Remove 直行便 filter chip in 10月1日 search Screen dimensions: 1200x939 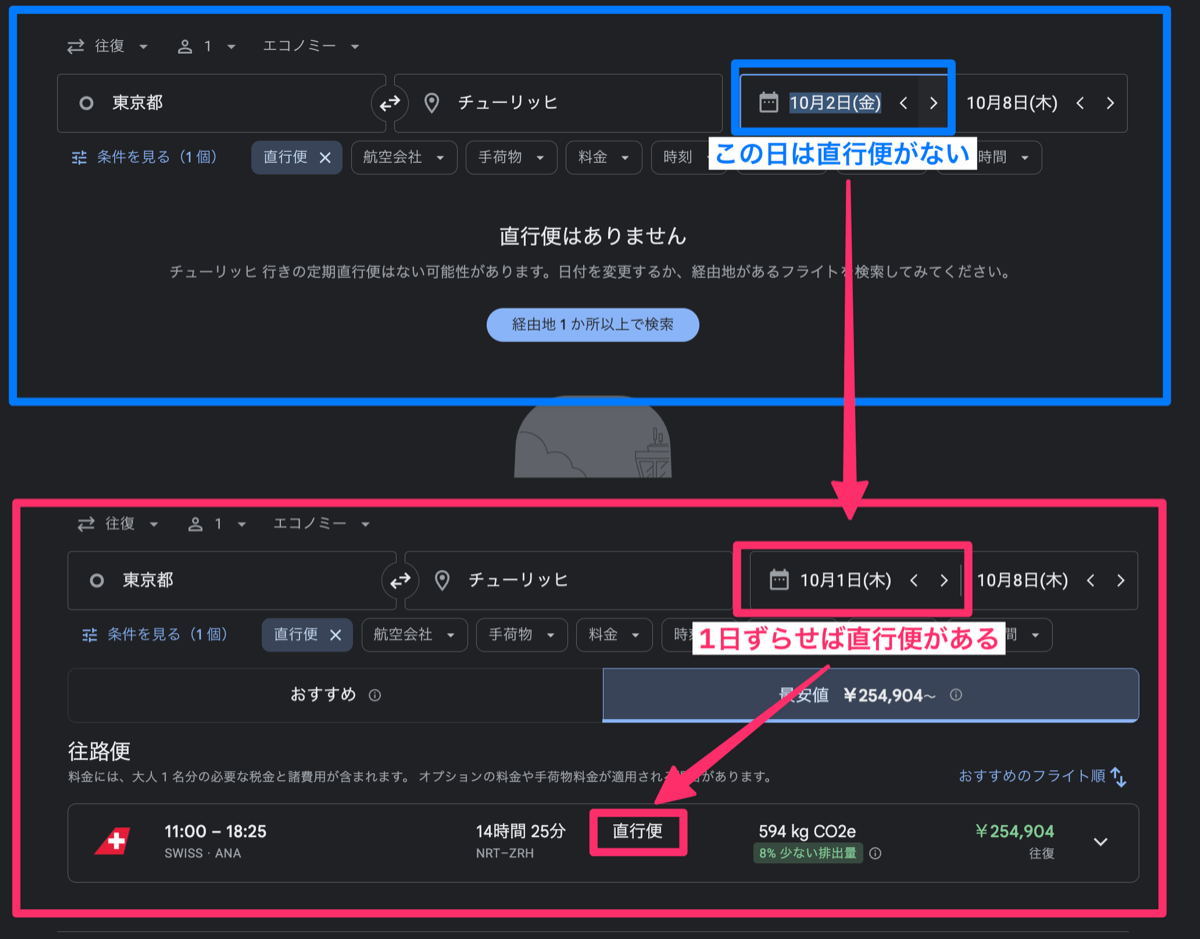click(336, 635)
